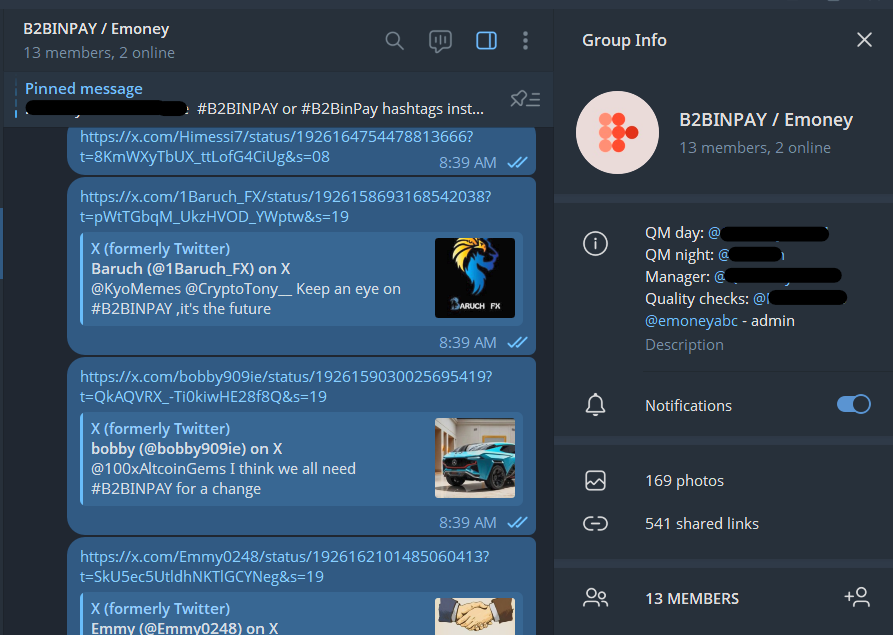Open 541 shared links

(702, 523)
